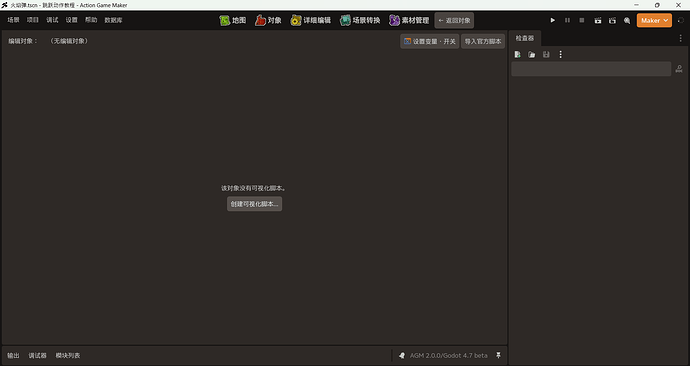690x366 pixels.
Task: Open the search magnifier in top toolbar
Action: click(x=627, y=20)
